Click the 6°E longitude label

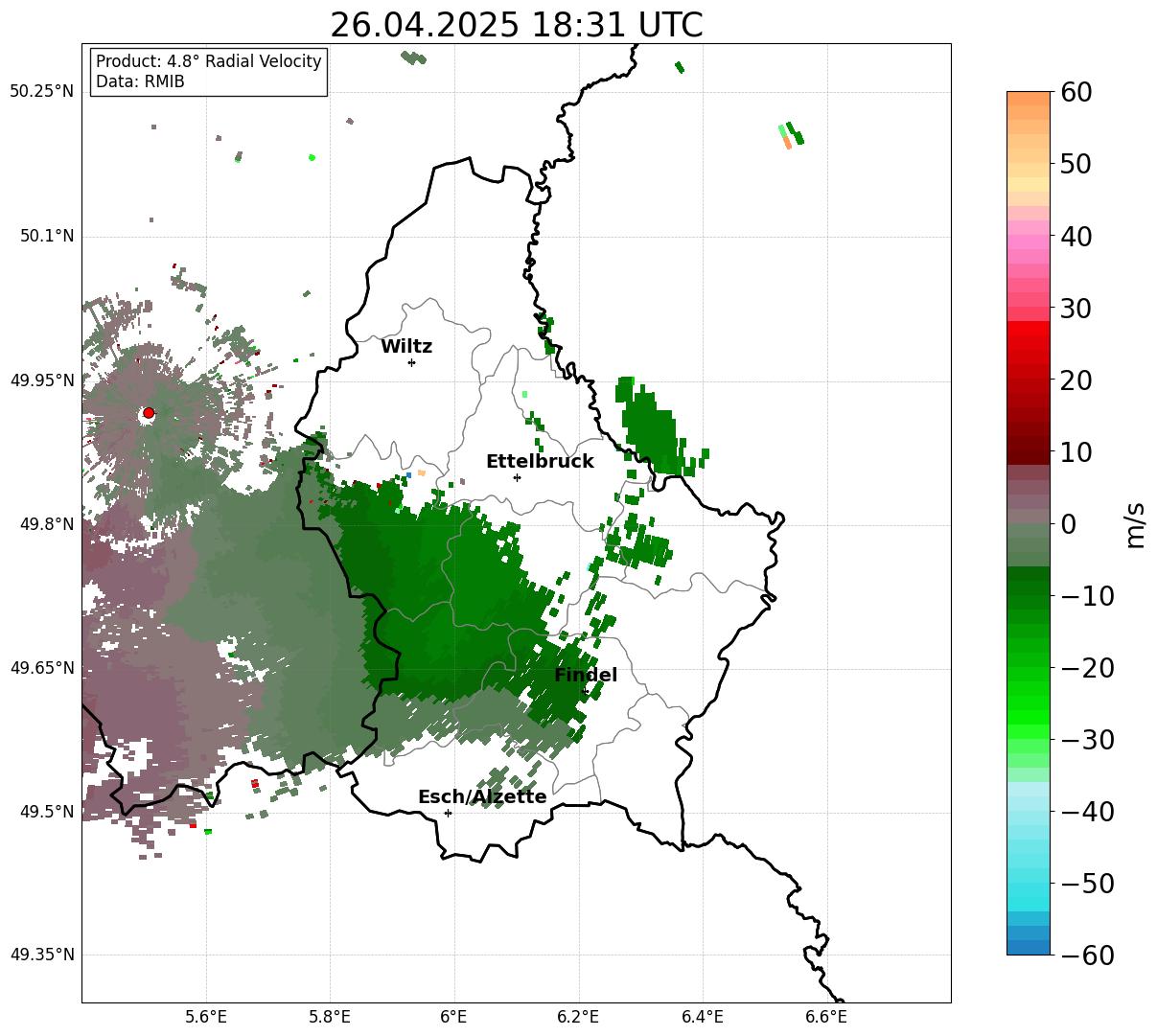[454, 1017]
